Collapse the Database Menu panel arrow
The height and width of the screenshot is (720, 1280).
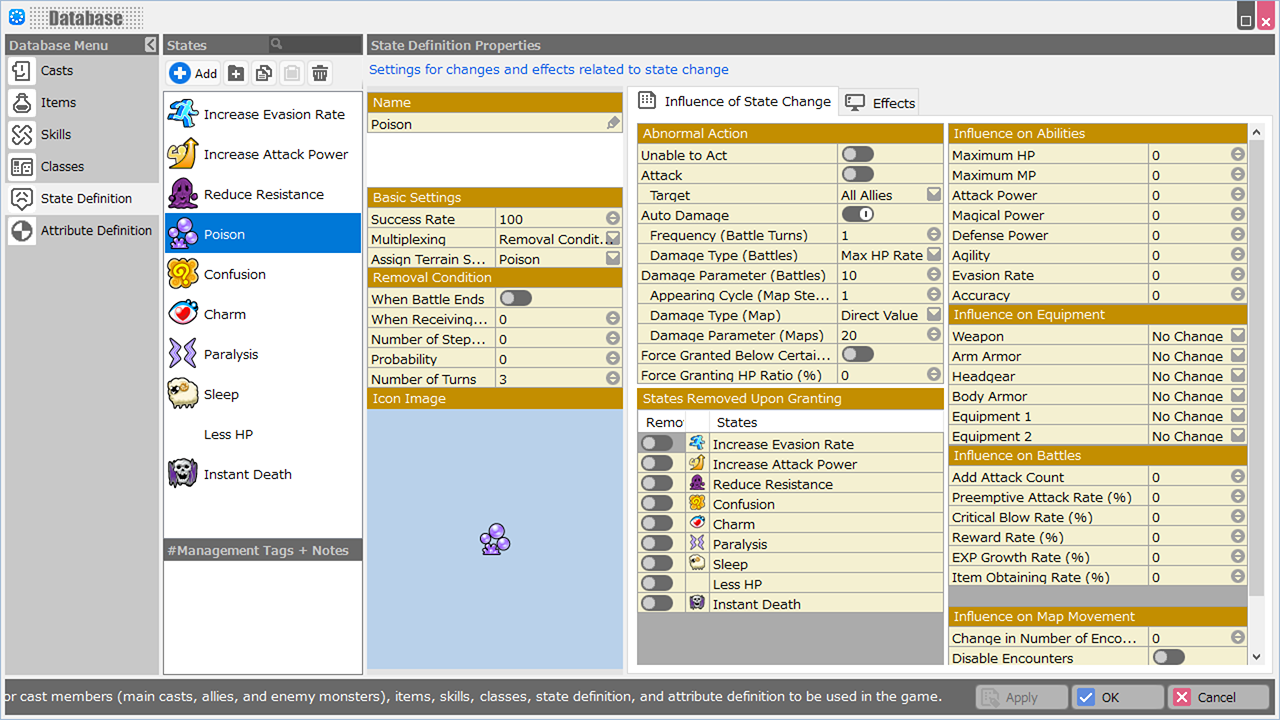click(150, 45)
